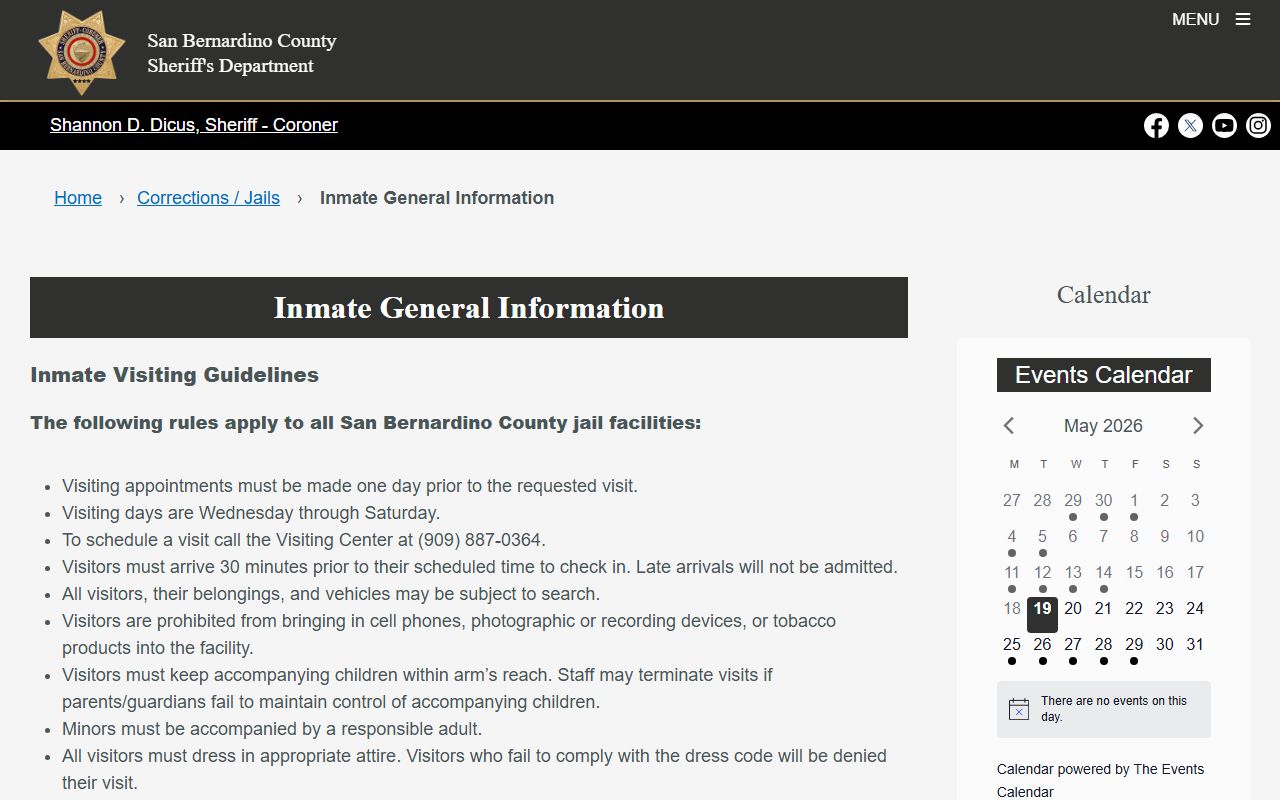Open the X (Twitter) social icon
Viewport: 1280px width, 800px height.
[x=1190, y=125]
